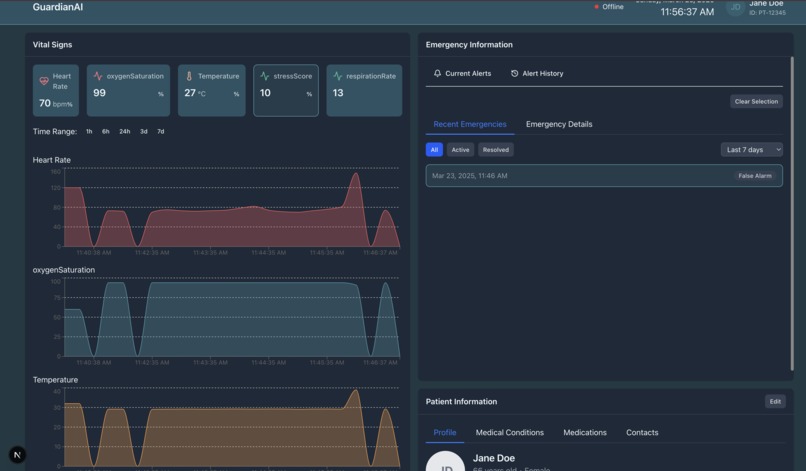Switch to the Current Alerts tab
The image size is (806, 471).
click(462, 74)
